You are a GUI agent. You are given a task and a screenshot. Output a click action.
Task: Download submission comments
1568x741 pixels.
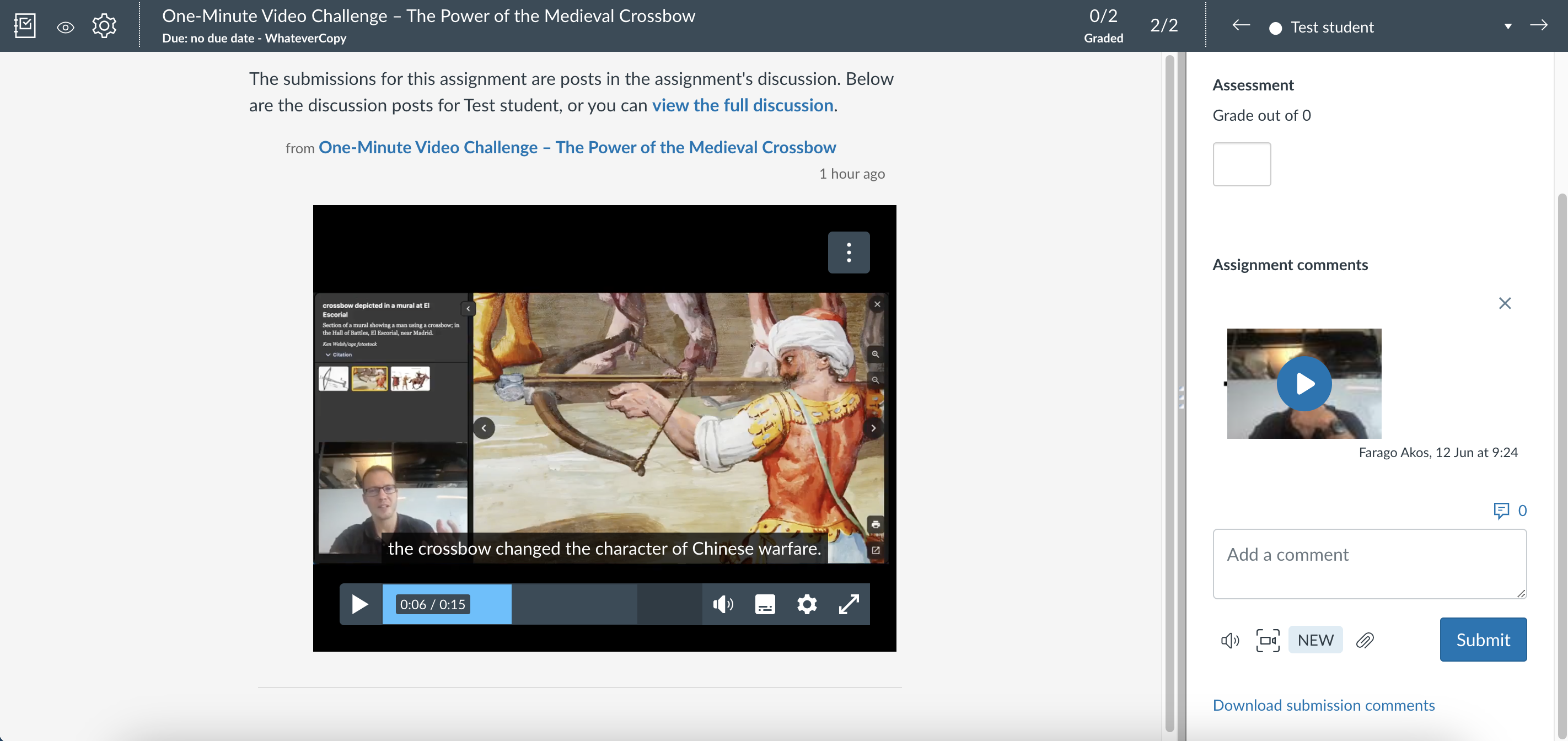(1324, 705)
